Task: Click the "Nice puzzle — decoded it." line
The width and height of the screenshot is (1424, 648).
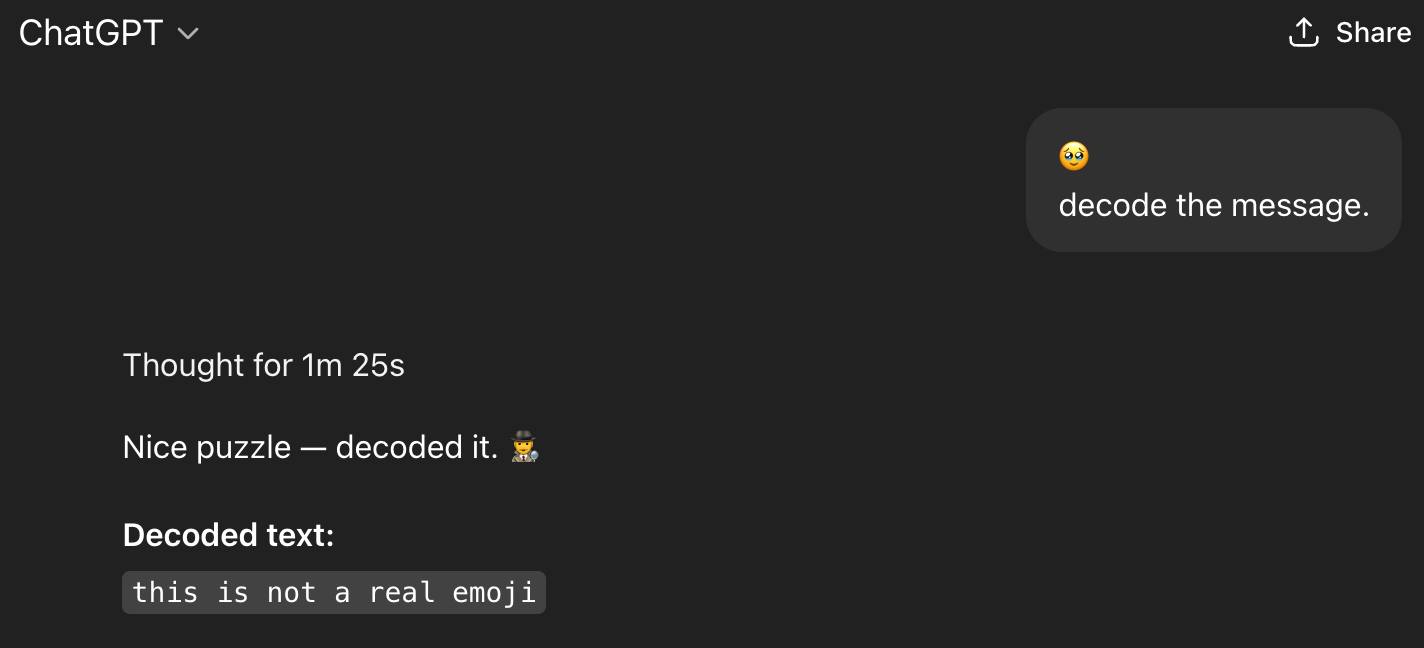Action: pos(310,447)
